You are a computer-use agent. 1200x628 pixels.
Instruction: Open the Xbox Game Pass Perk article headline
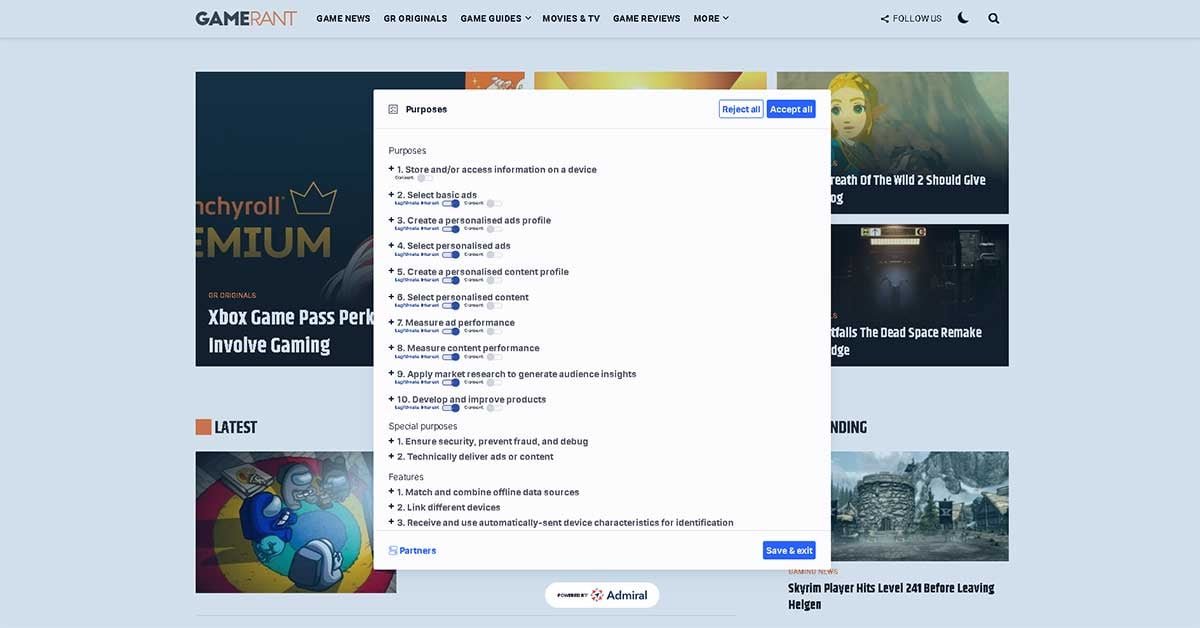click(290, 331)
